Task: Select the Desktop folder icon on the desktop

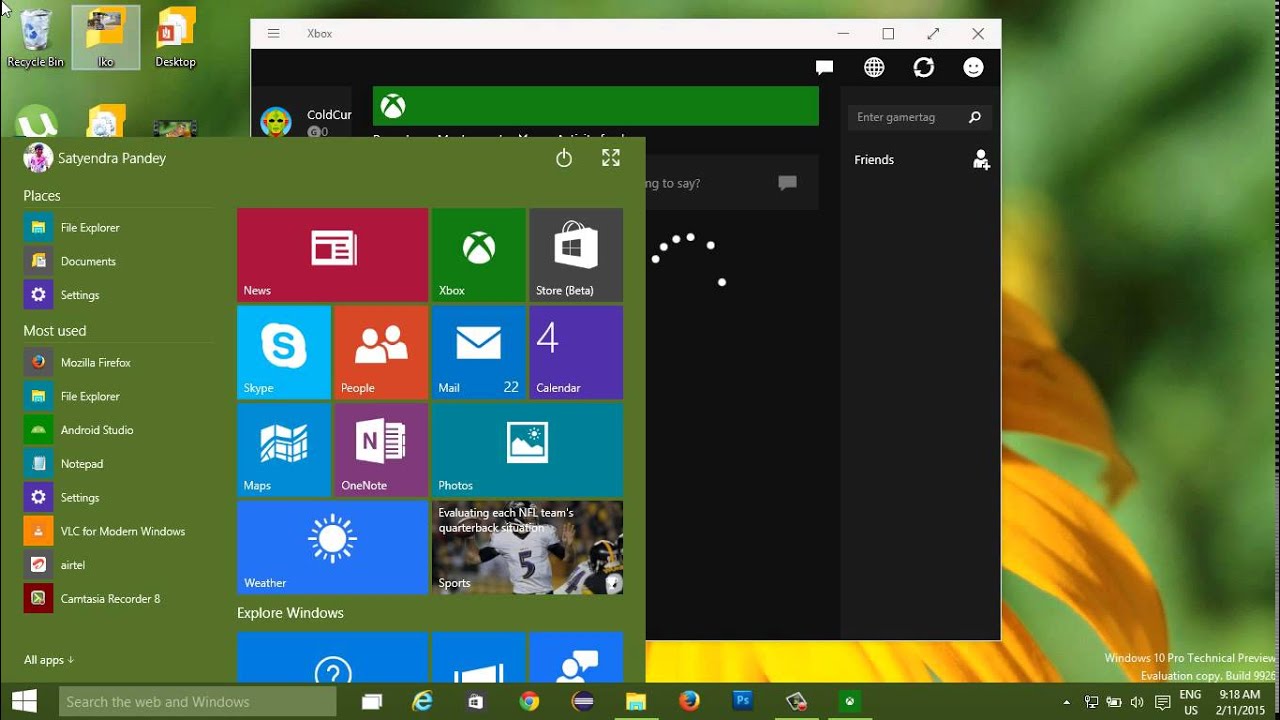Action: coord(176,38)
